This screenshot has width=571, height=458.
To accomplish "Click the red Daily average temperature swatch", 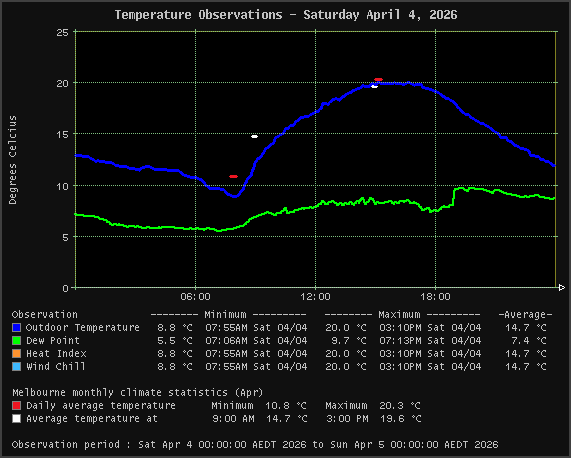I will (16, 406).
